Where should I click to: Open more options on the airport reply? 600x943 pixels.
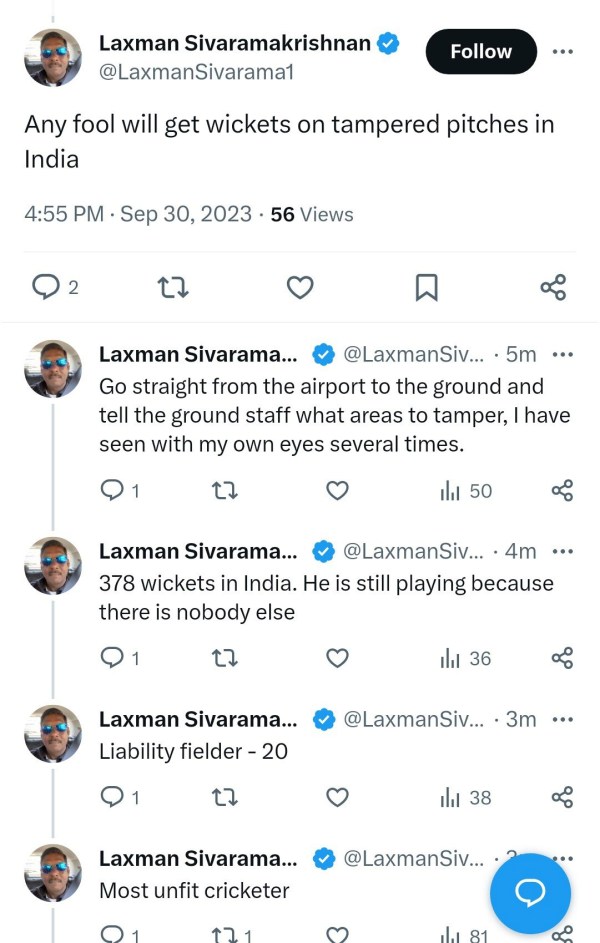click(x=563, y=356)
